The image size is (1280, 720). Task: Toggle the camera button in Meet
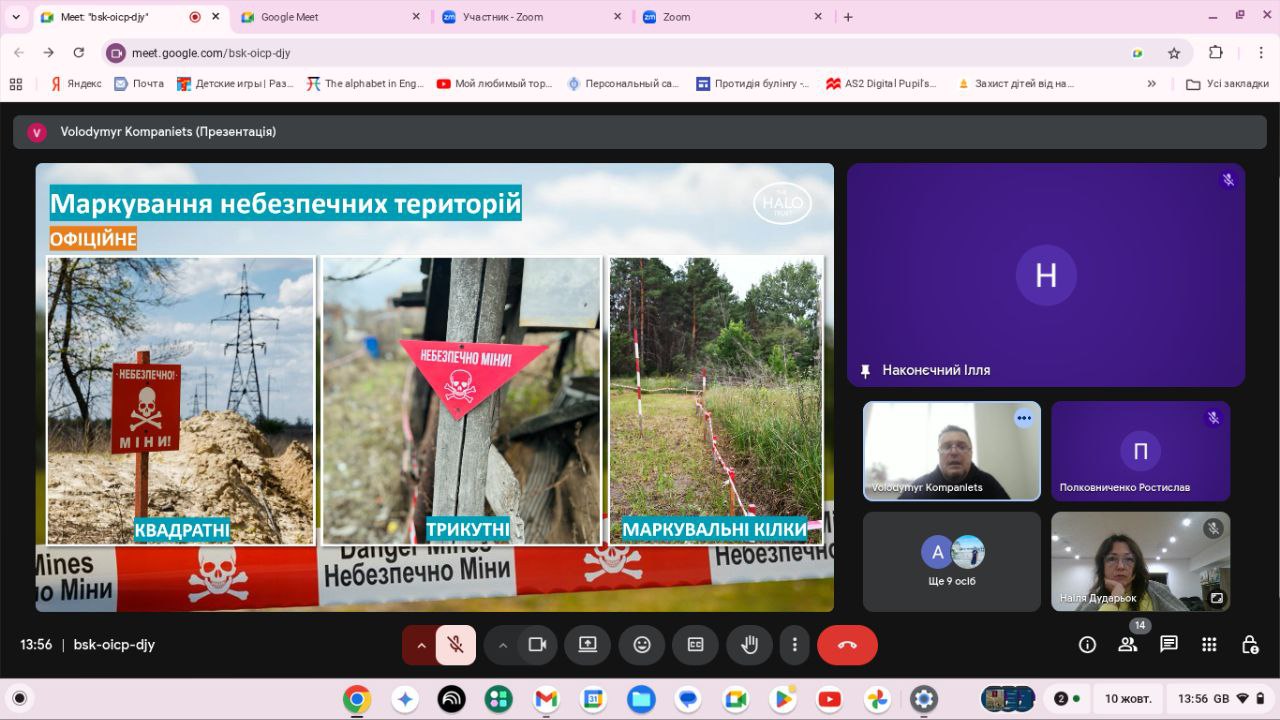point(537,645)
